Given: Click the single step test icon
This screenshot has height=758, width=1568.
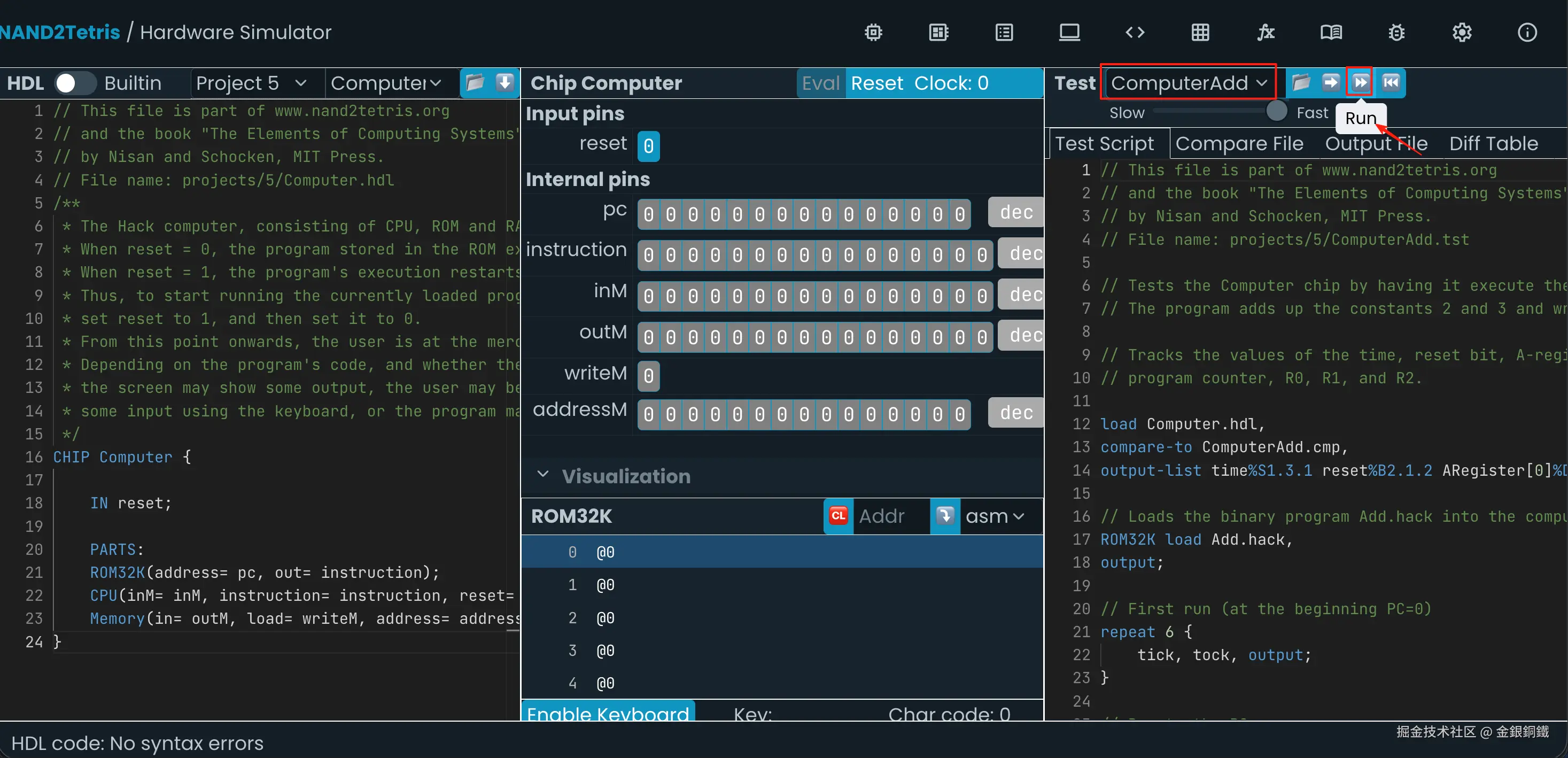Looking at the screenshot, I should [1331, 82].
